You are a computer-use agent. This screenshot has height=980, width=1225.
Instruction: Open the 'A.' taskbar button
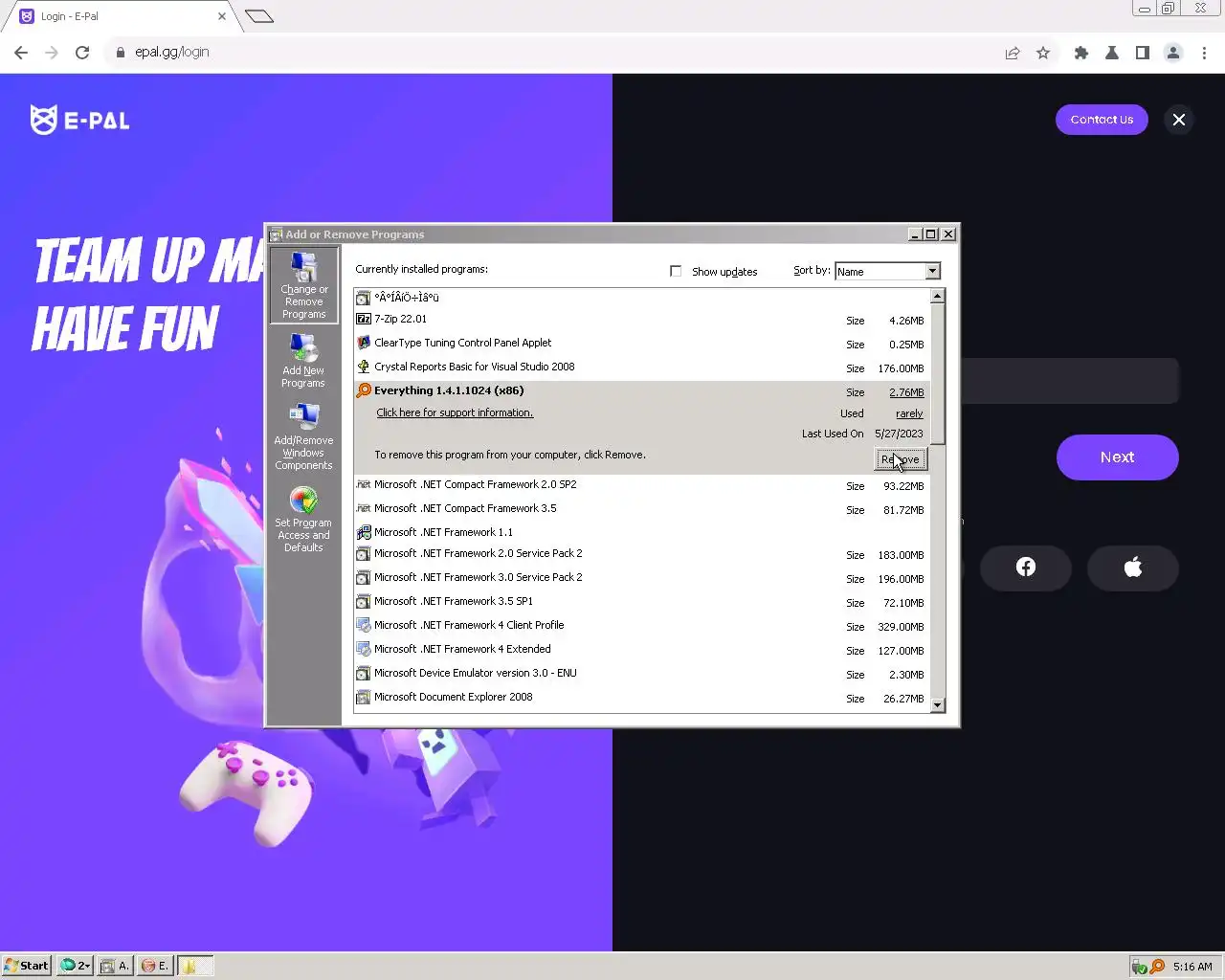115,966
